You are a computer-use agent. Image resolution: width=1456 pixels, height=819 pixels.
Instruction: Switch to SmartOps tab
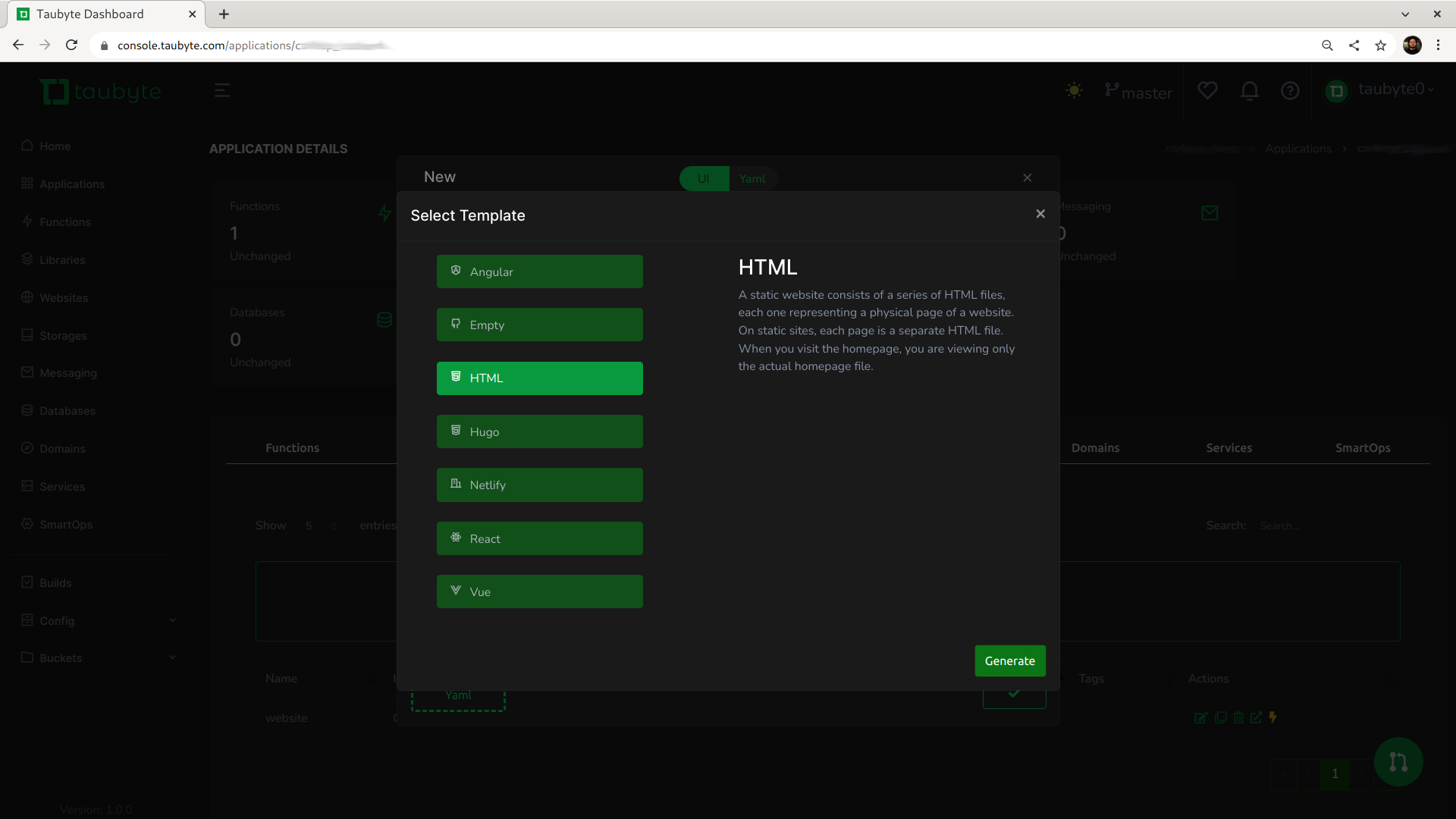tap(1363, 447)
